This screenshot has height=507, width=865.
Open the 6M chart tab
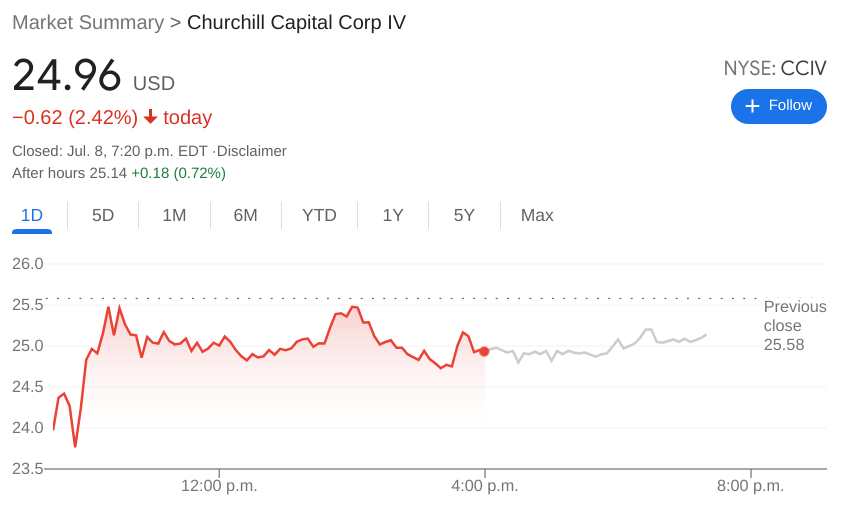[x=245, y=215]
